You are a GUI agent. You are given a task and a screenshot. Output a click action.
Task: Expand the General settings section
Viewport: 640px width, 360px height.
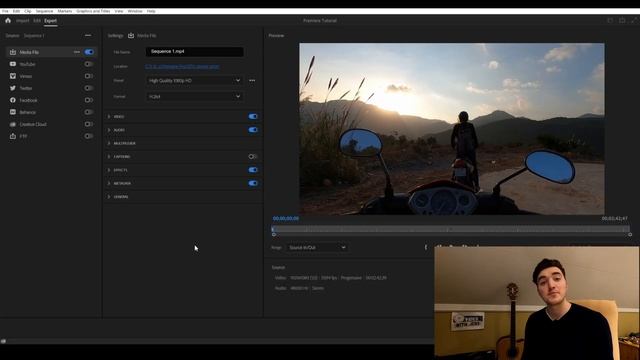(x=109, y=197)
